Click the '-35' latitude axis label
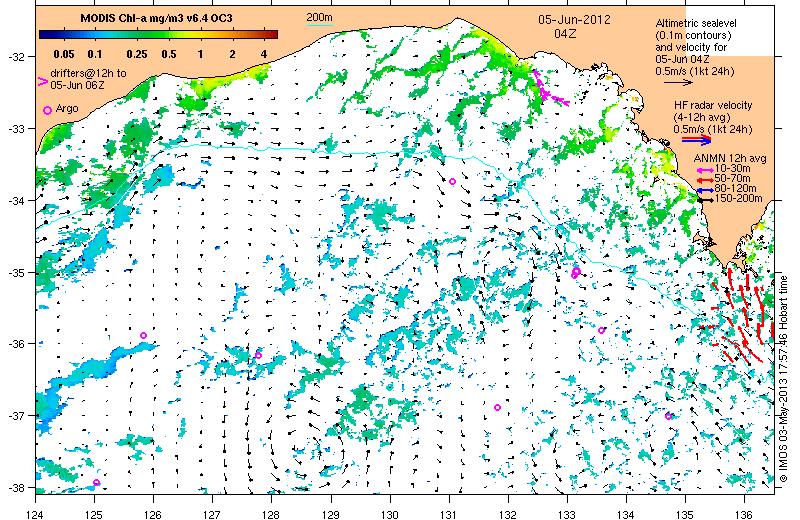Image resolution: width=800 pixels, height=520 pixels. tap(15, 273)
